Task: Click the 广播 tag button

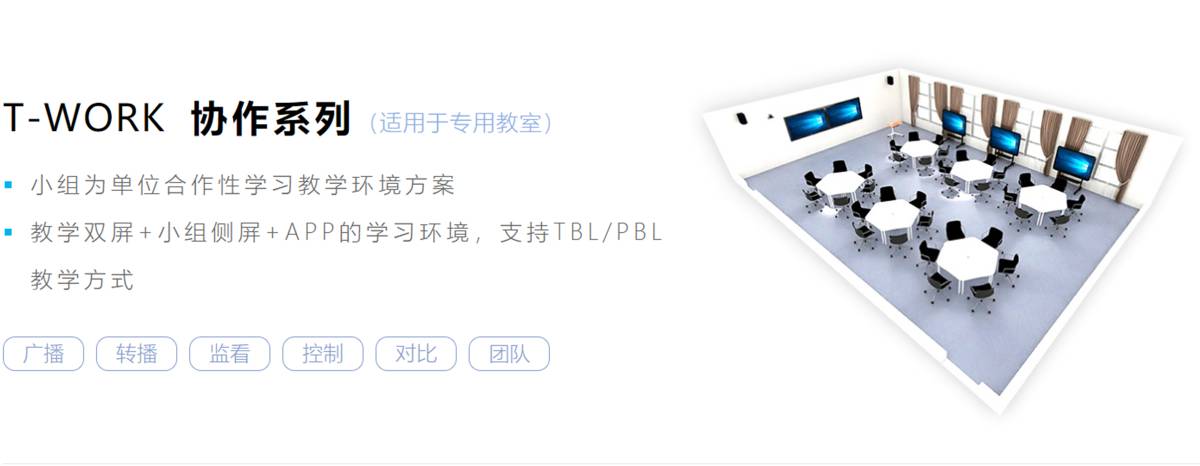Action: [43, 354]
